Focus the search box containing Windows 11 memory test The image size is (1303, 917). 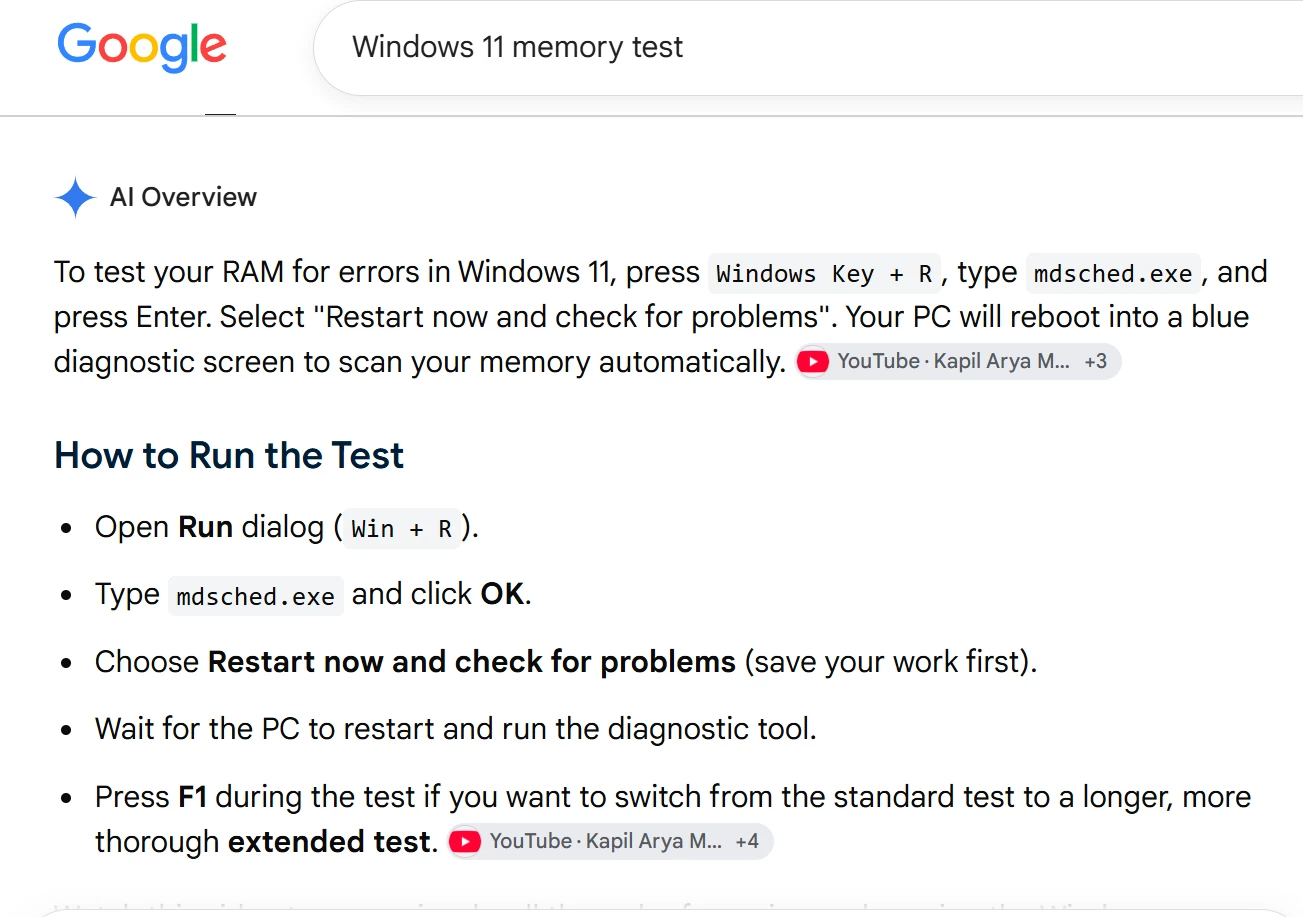pos(808,47)
